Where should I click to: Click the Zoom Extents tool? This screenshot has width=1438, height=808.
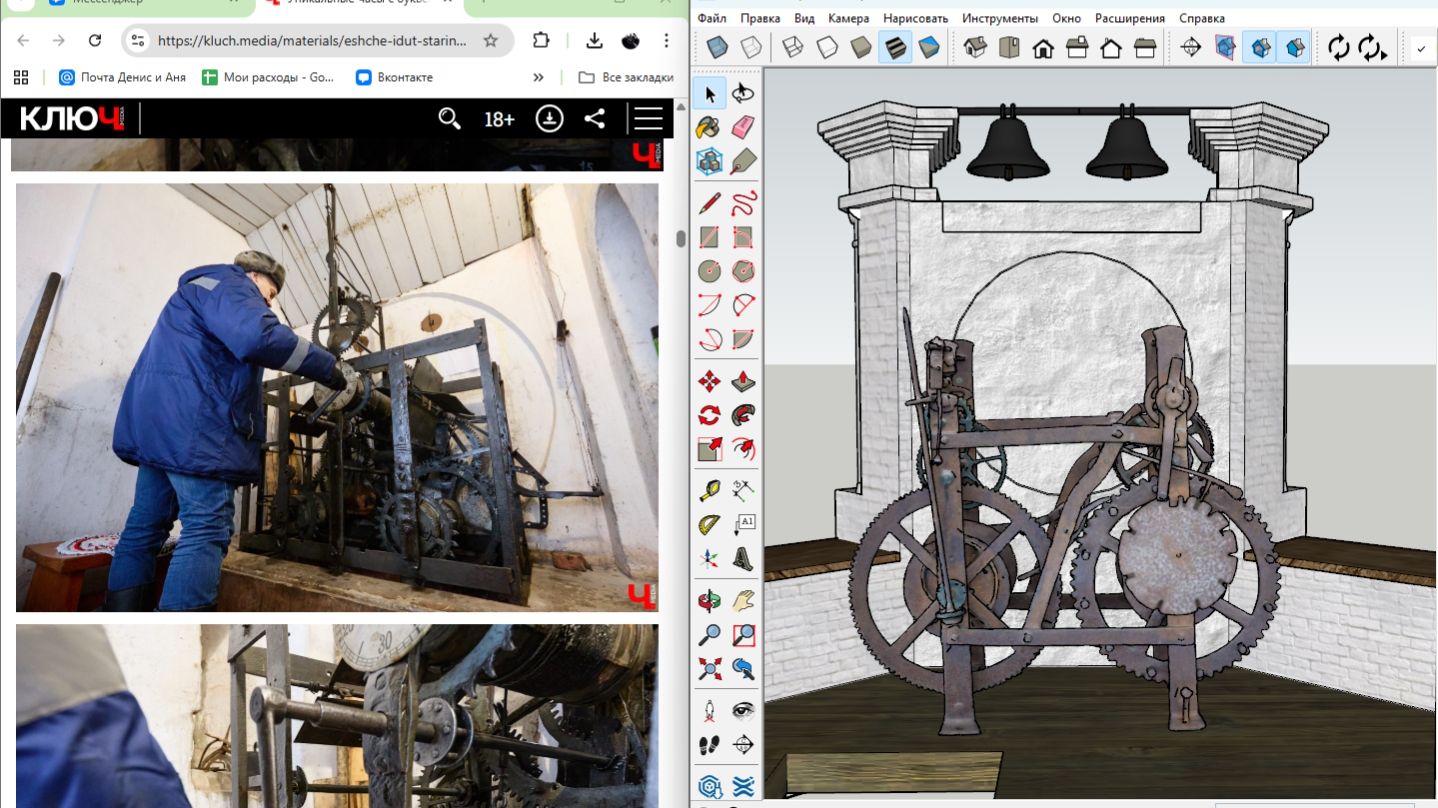(x=709, y=668)
